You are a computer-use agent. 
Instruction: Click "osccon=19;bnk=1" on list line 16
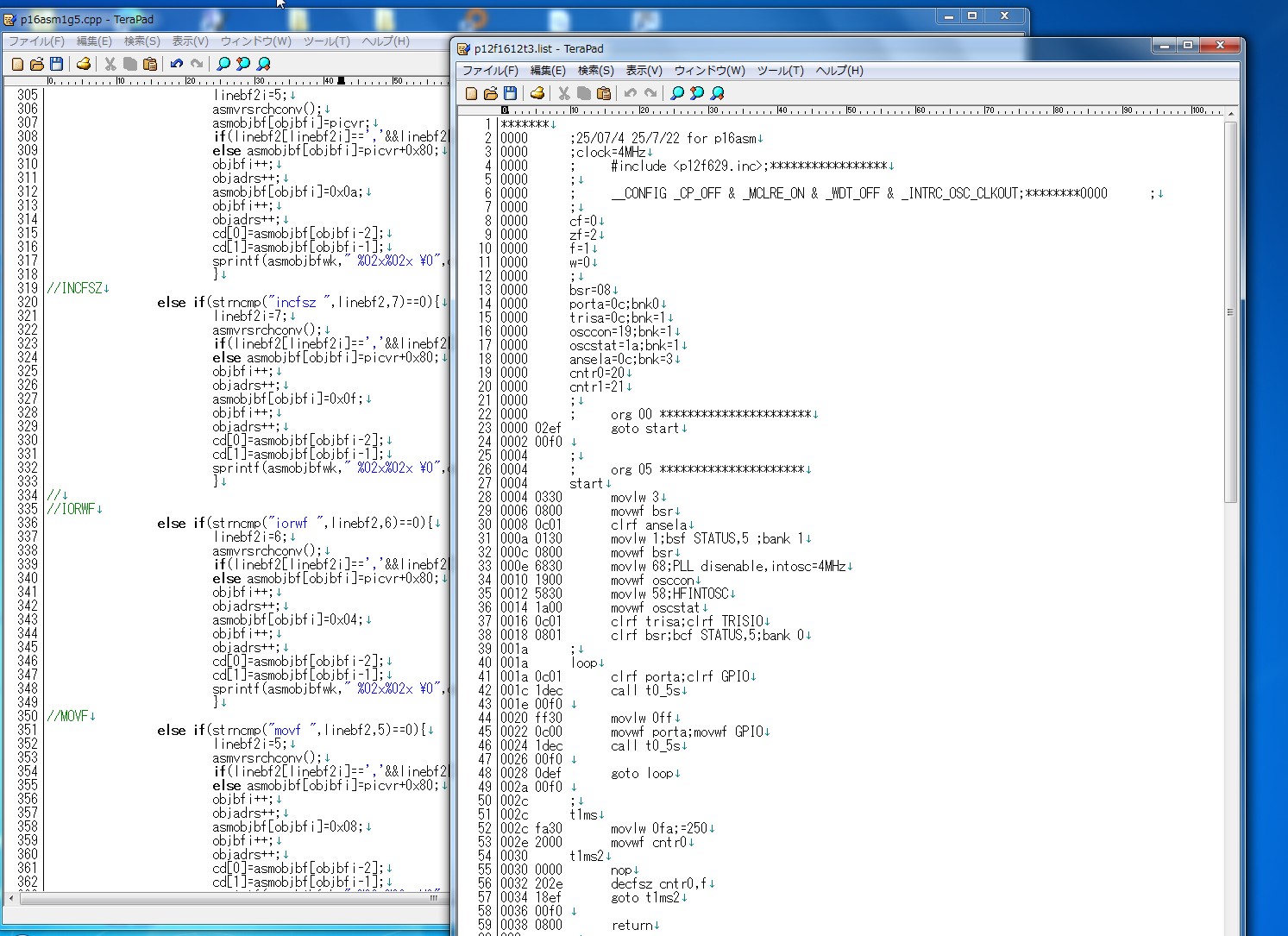click(621, 331)
